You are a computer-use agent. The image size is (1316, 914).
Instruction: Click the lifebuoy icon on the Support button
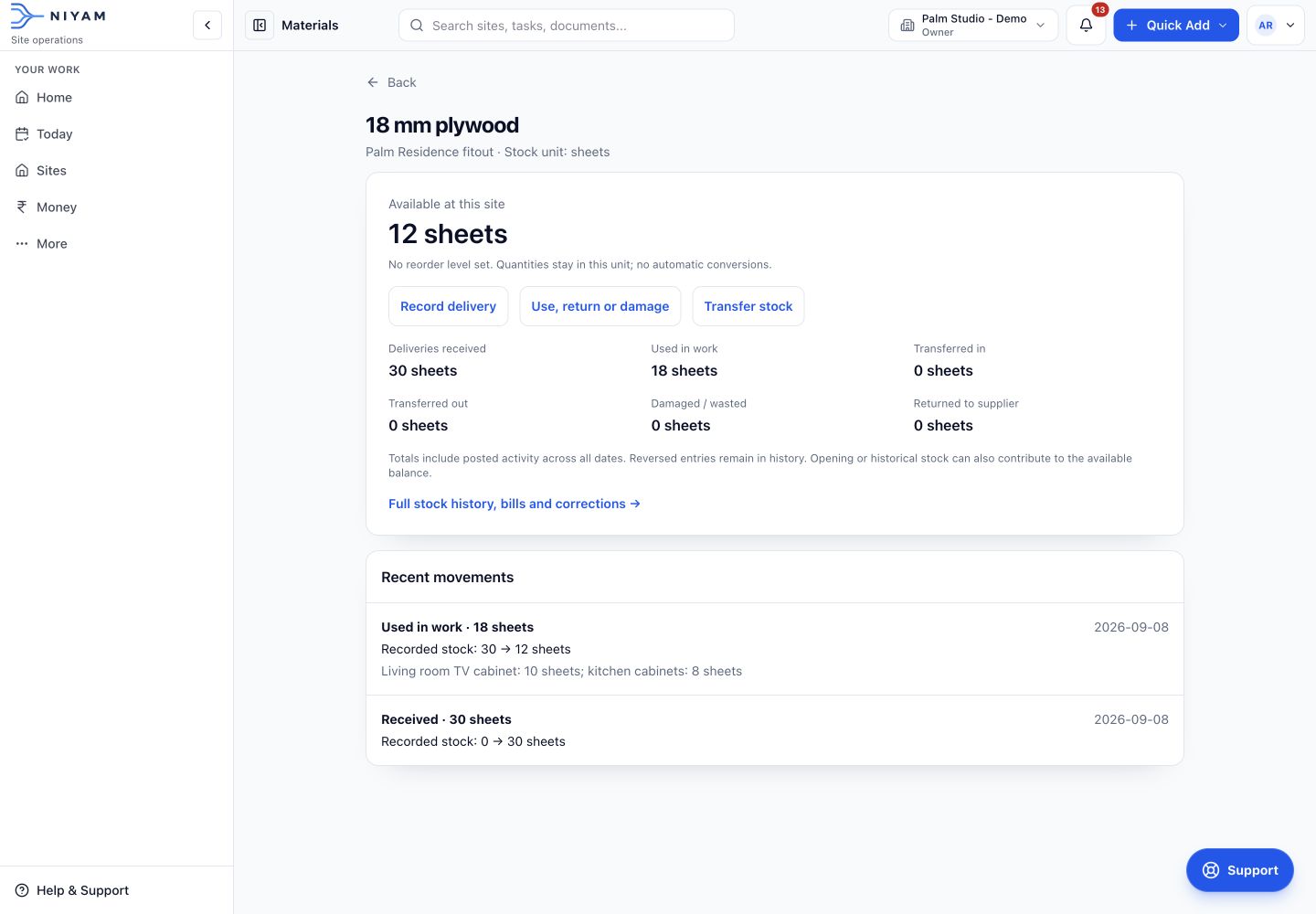pos(1211,870)
